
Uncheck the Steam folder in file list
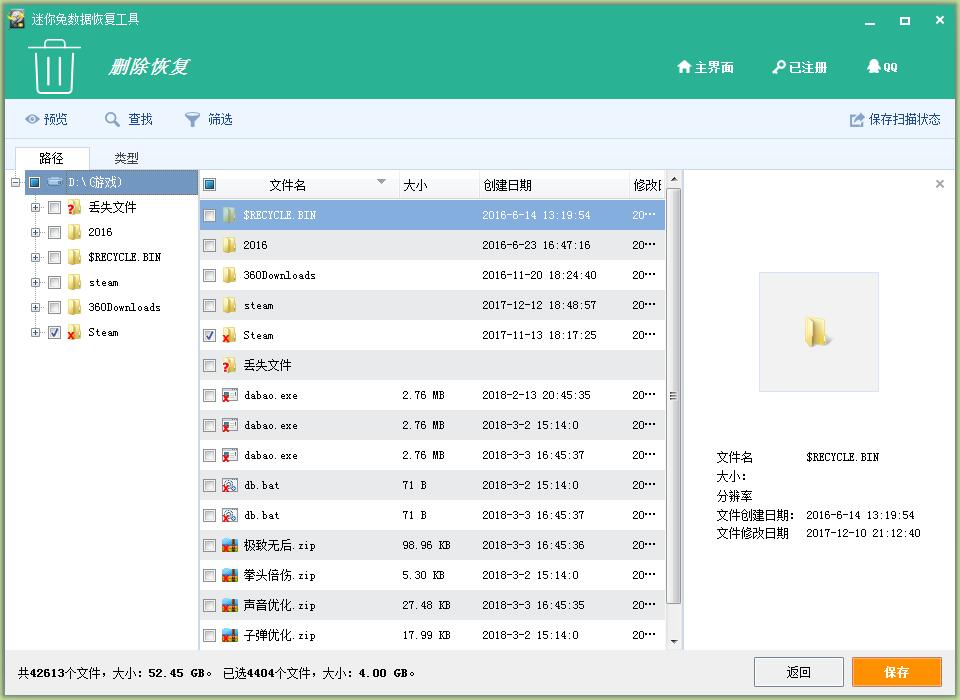209,335
